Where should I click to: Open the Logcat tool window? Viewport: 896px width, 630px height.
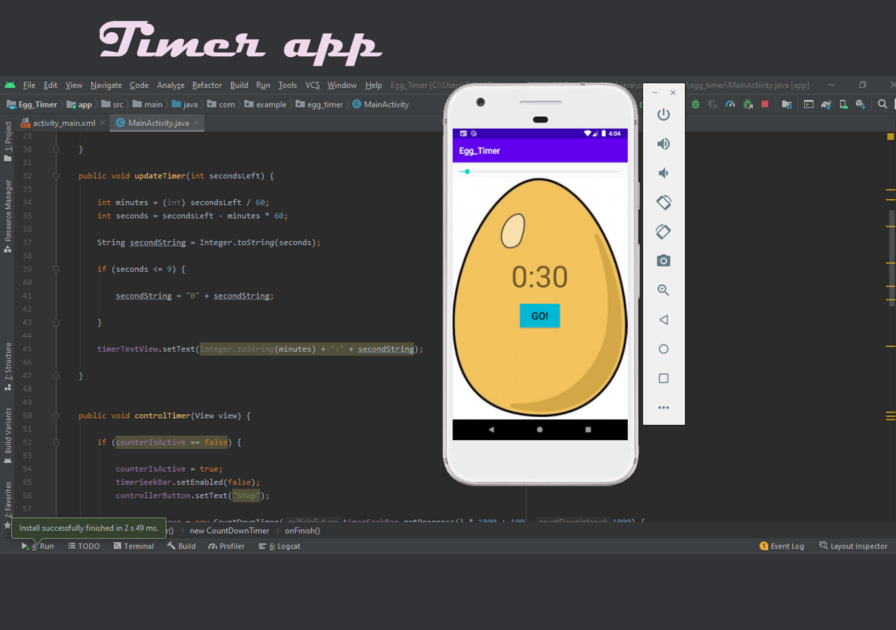tap(279, 546)
